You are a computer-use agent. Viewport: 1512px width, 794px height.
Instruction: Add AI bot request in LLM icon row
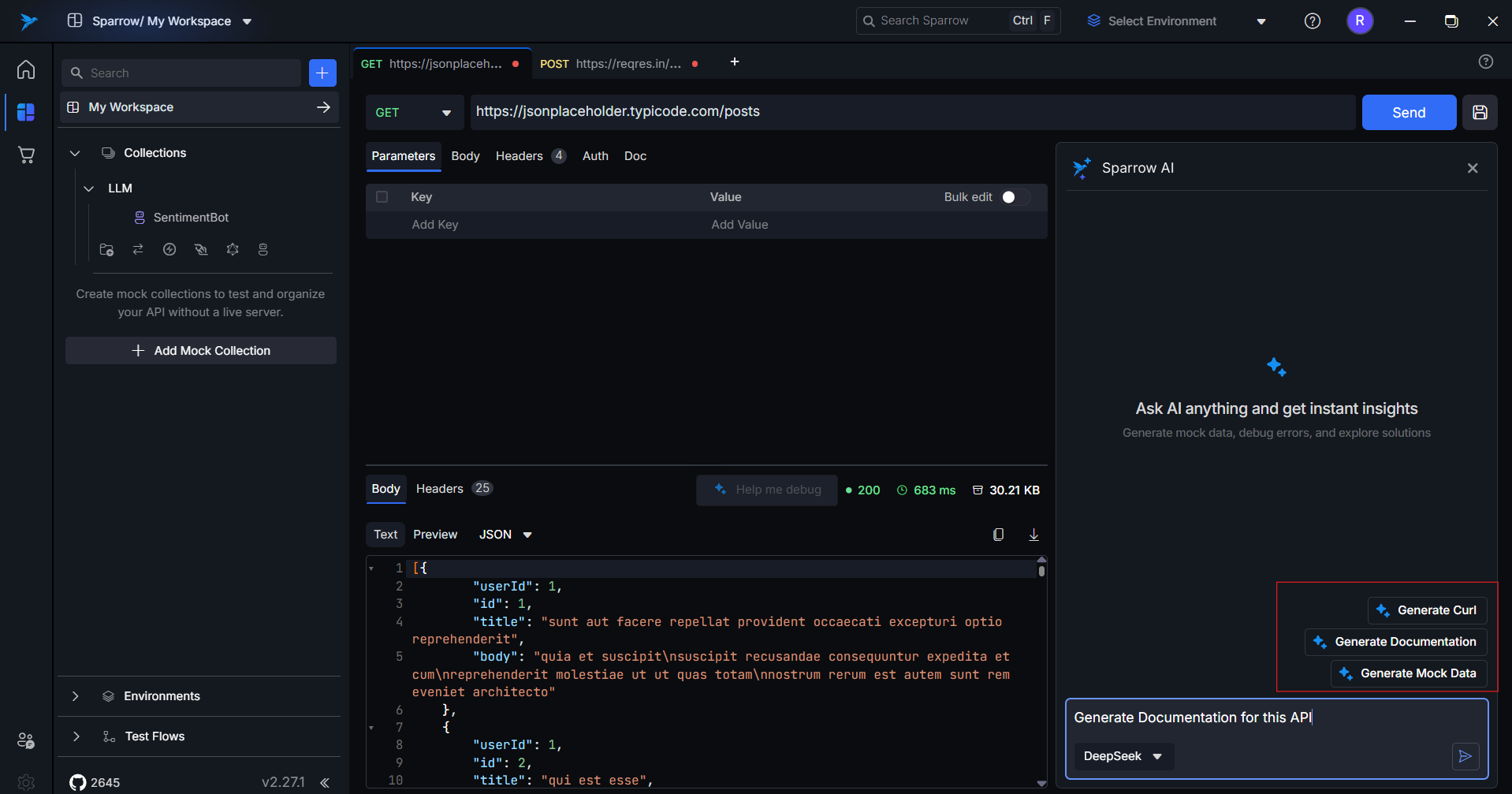tap(263, 249)
